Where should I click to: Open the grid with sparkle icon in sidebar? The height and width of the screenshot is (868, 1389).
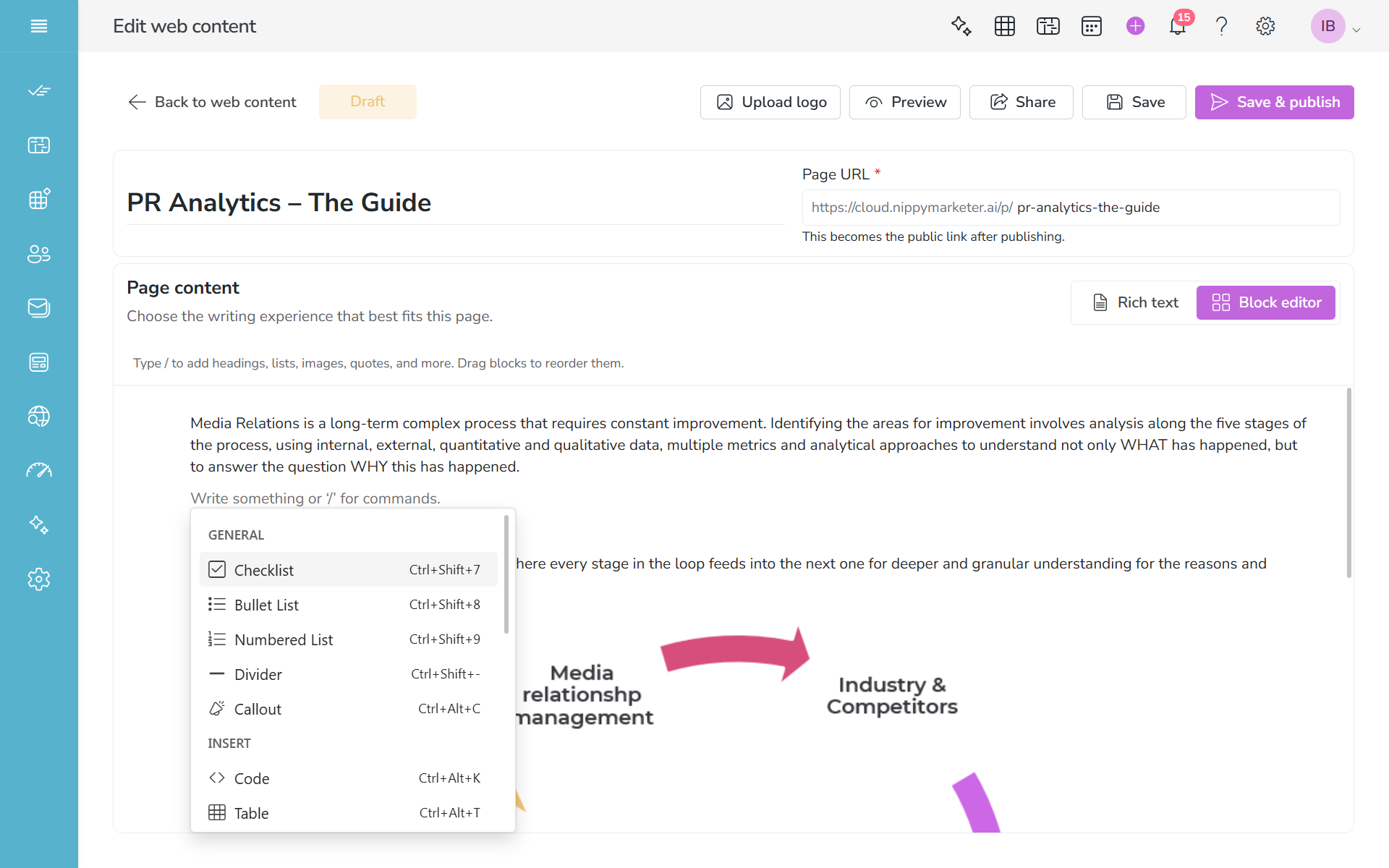(x=39, y=199)
